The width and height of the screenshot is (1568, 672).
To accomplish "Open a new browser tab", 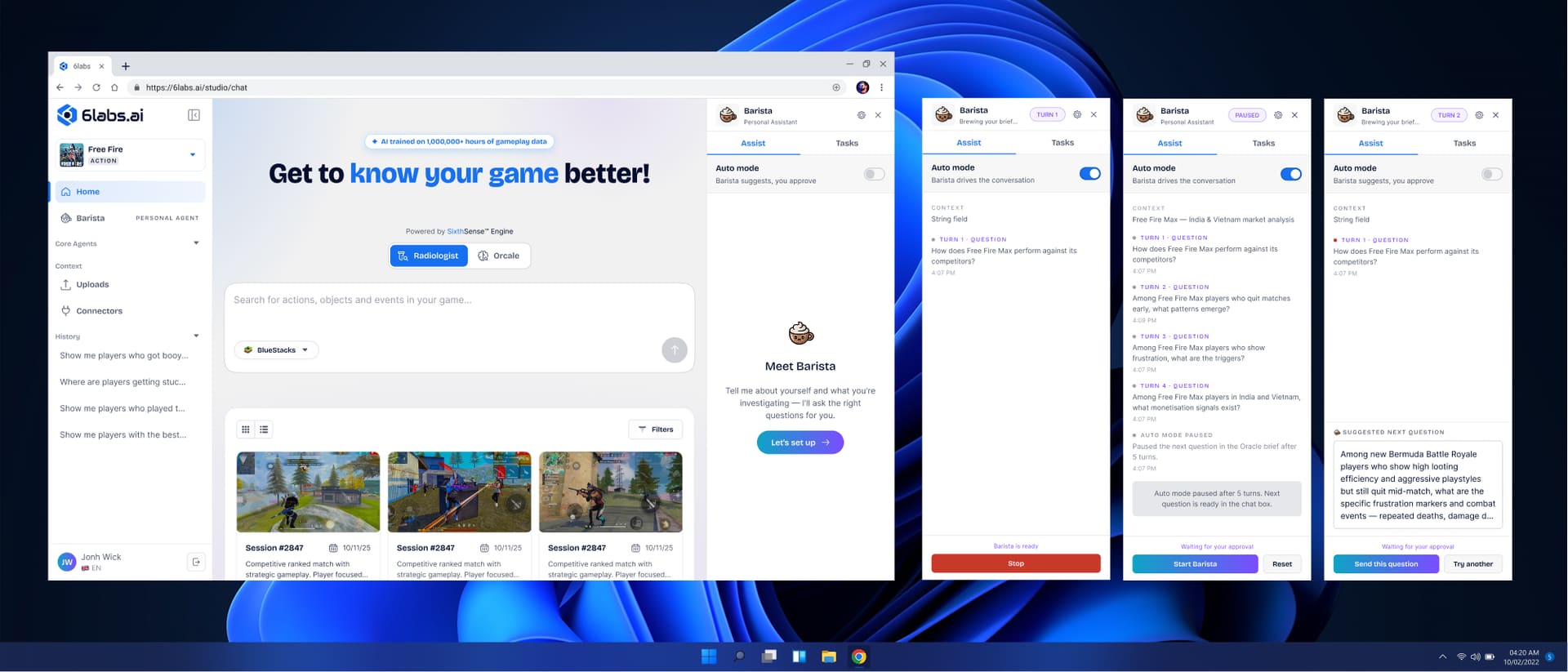I will coord(126,66).
